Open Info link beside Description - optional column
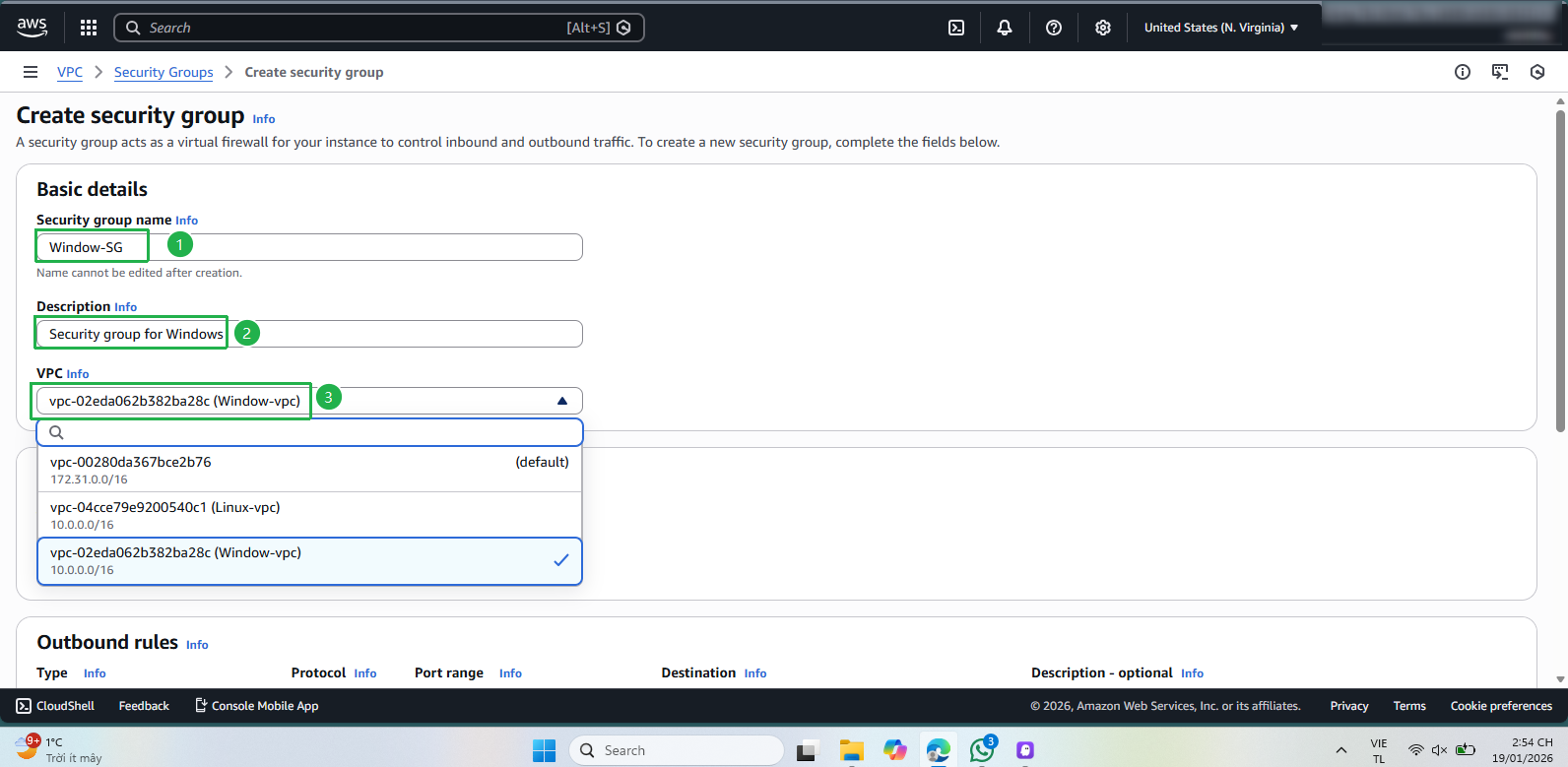Screen dimensions: 1568x767 click(x=1192, y=673)
